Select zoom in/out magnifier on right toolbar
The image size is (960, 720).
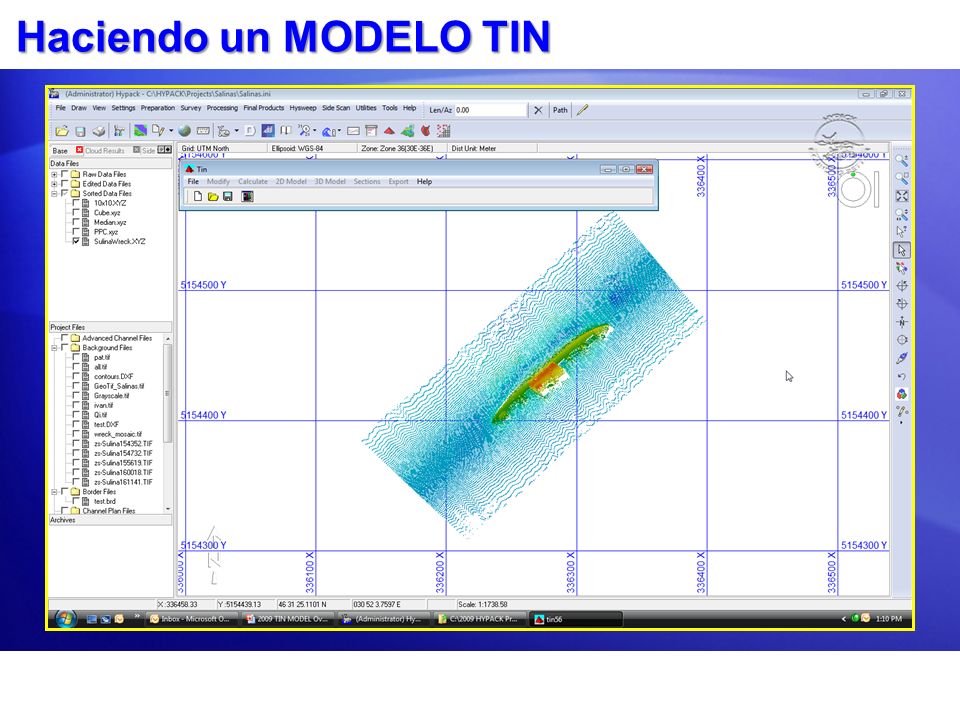click(902, 160)
